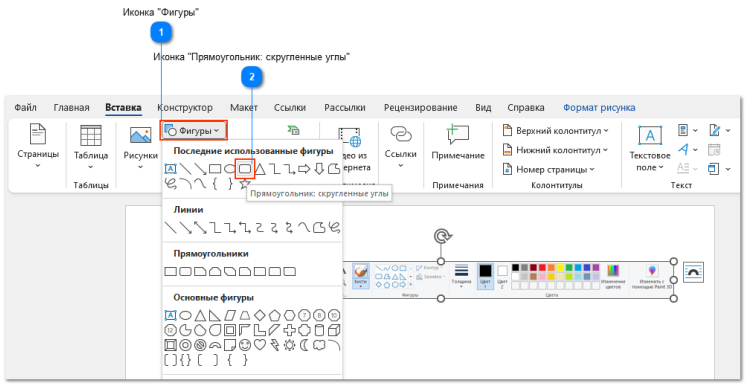Select the inserted Paint toolbar picture

coord(508,280)
